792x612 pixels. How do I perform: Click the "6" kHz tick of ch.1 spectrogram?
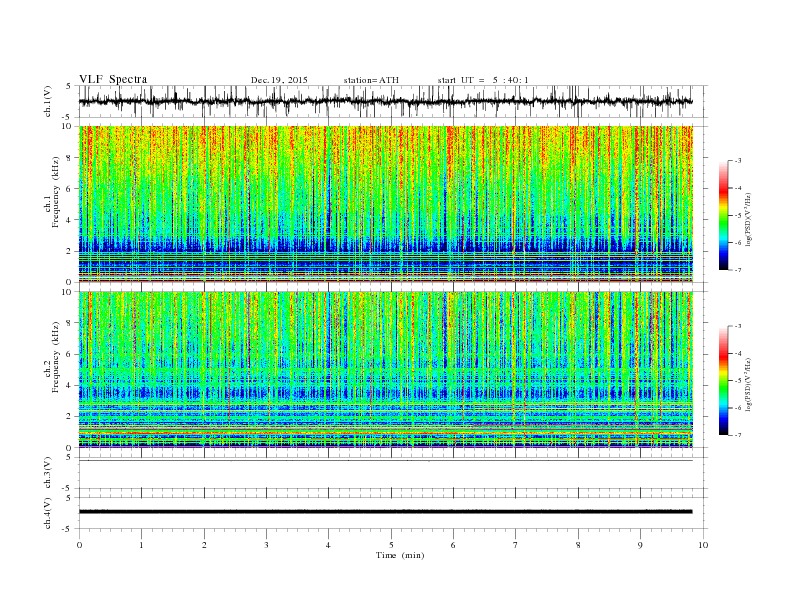click(x=70, y=189)
